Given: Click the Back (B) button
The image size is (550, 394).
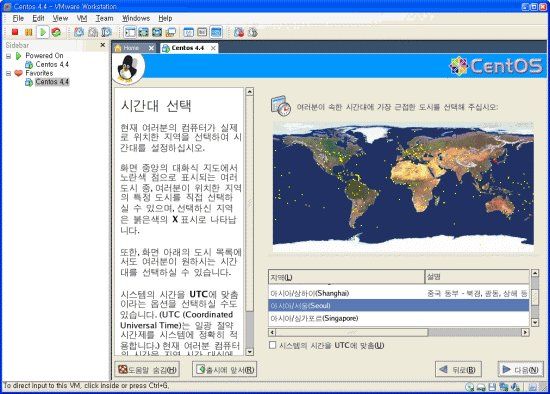Looking at the screenshot, I should [x=458, y=369].
